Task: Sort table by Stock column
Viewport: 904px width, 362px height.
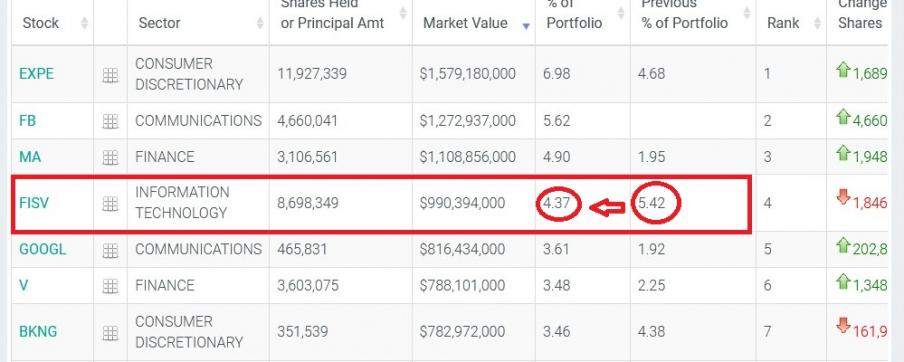Action: click(x=85, y=23)
